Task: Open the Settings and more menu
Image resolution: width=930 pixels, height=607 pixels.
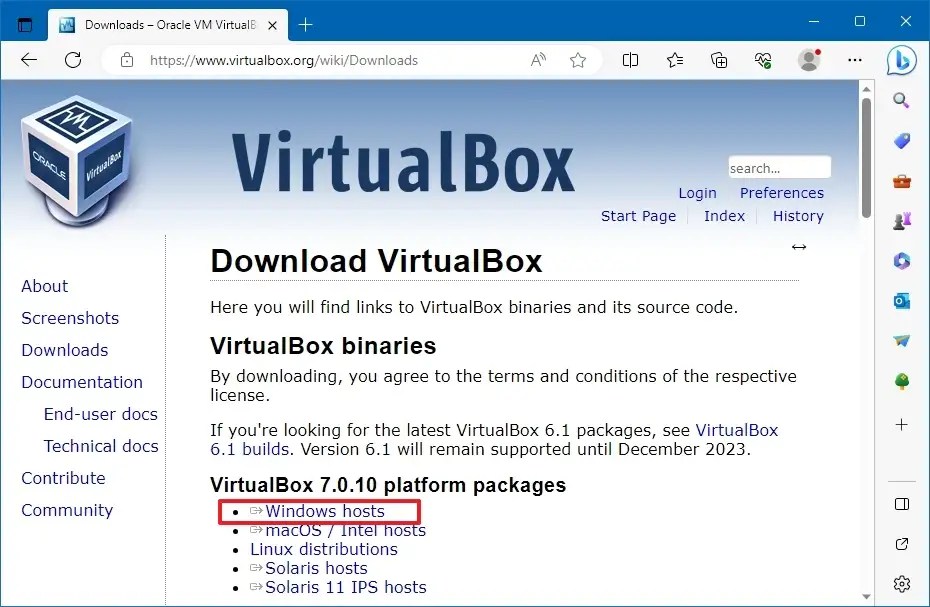Action: (x=855, y=60)
